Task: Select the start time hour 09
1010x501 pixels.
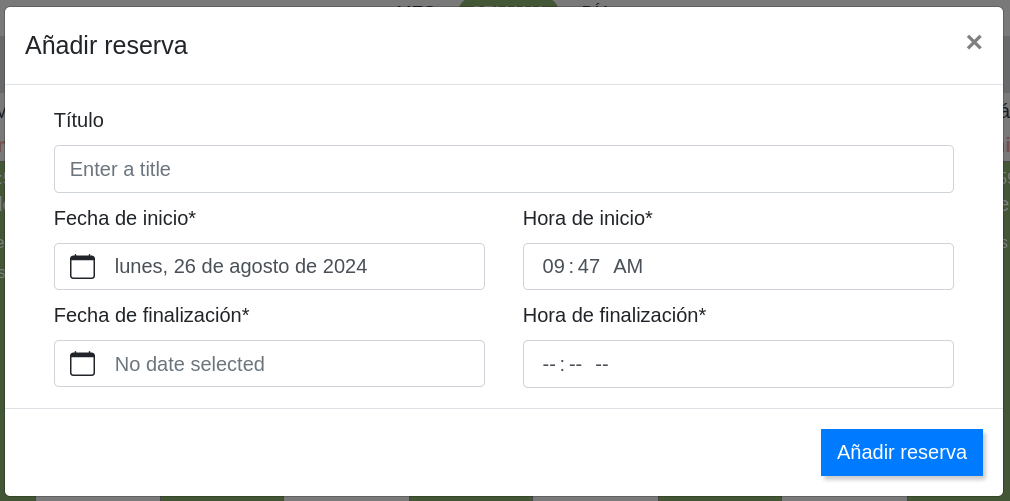Action: [x=553, y=266]
